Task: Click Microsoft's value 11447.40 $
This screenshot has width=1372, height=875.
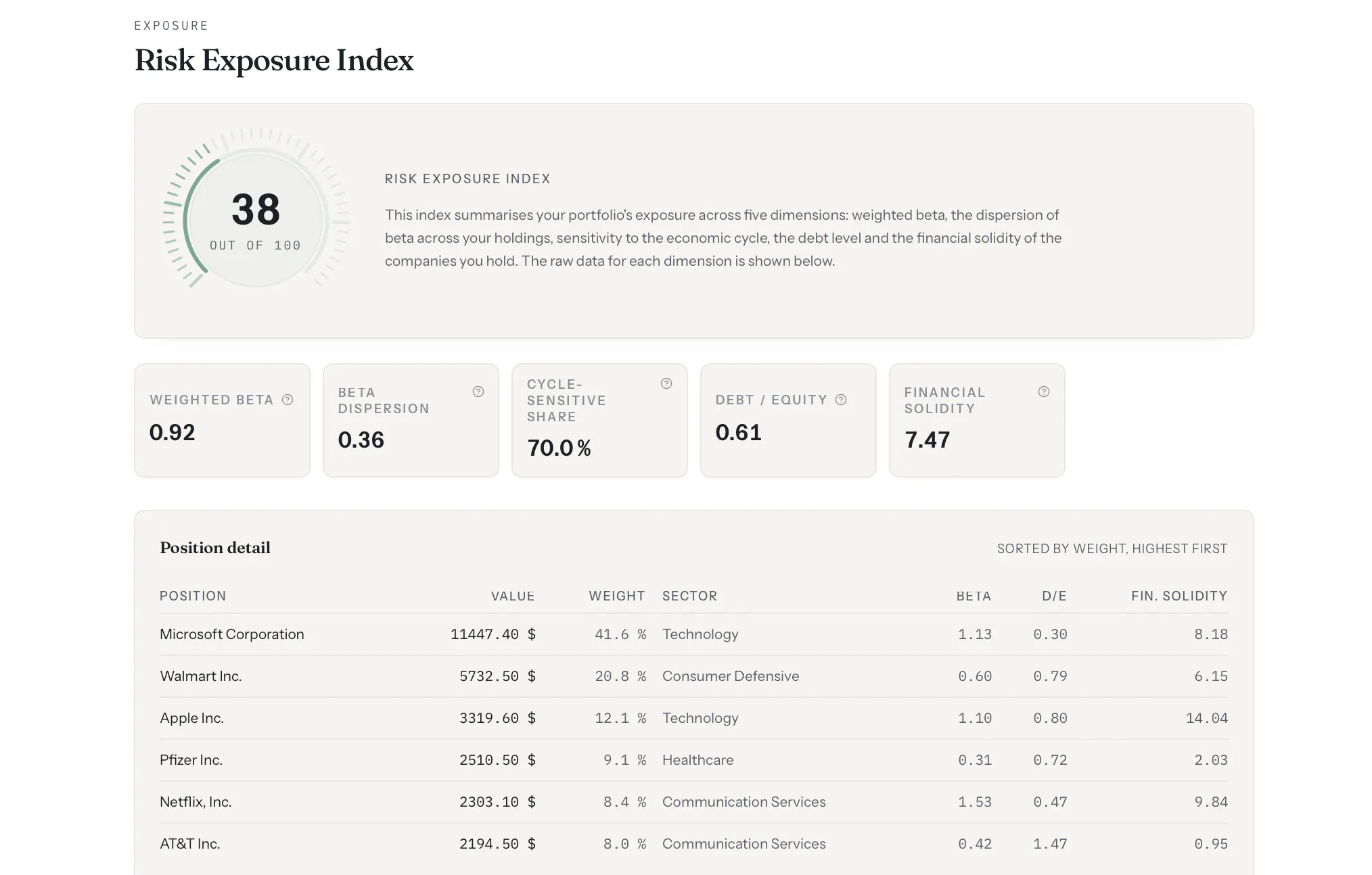Action: (x=493, y=634)
